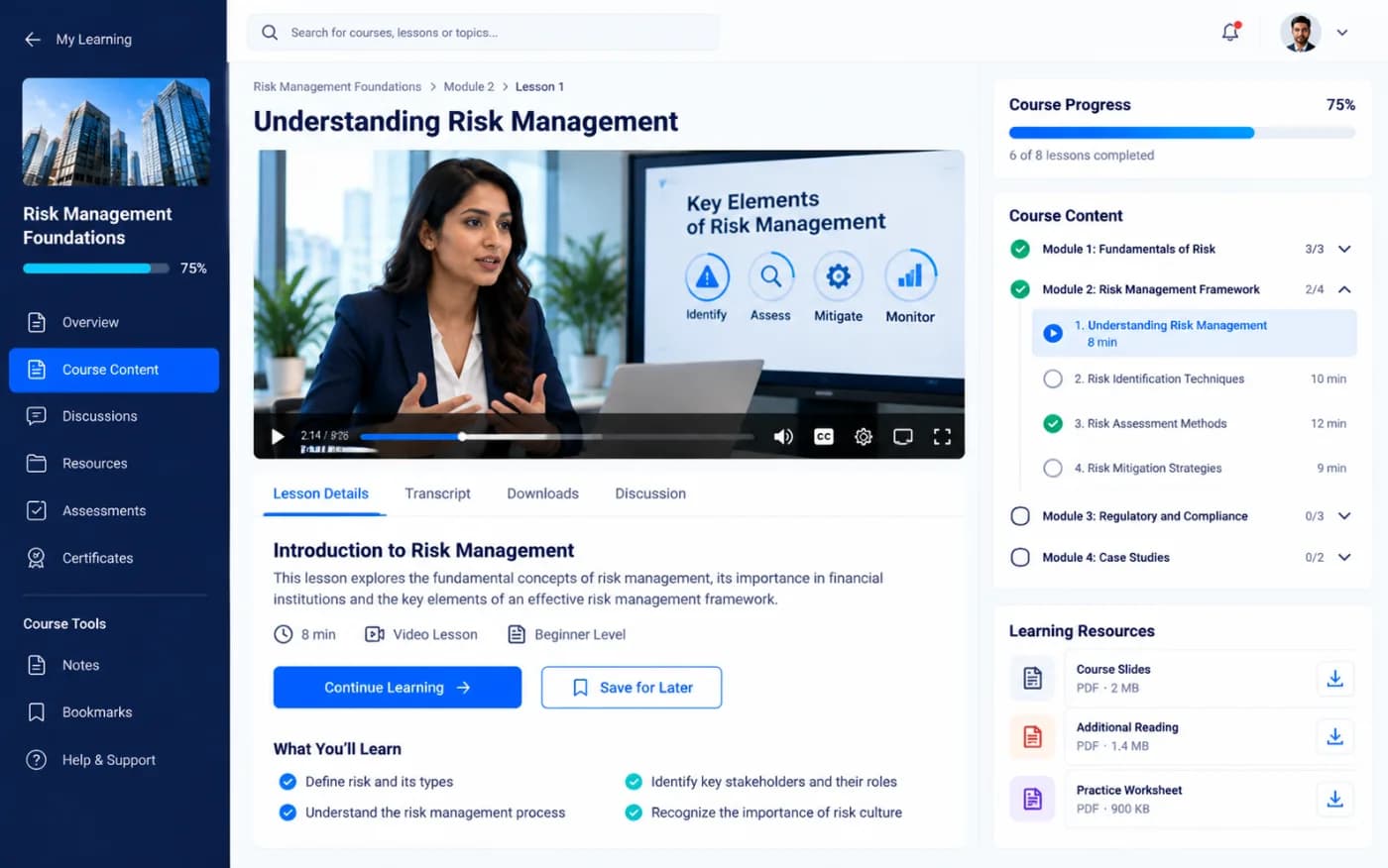Open video settings gear icon
The image size is (1388, 868).
point(864,437)
